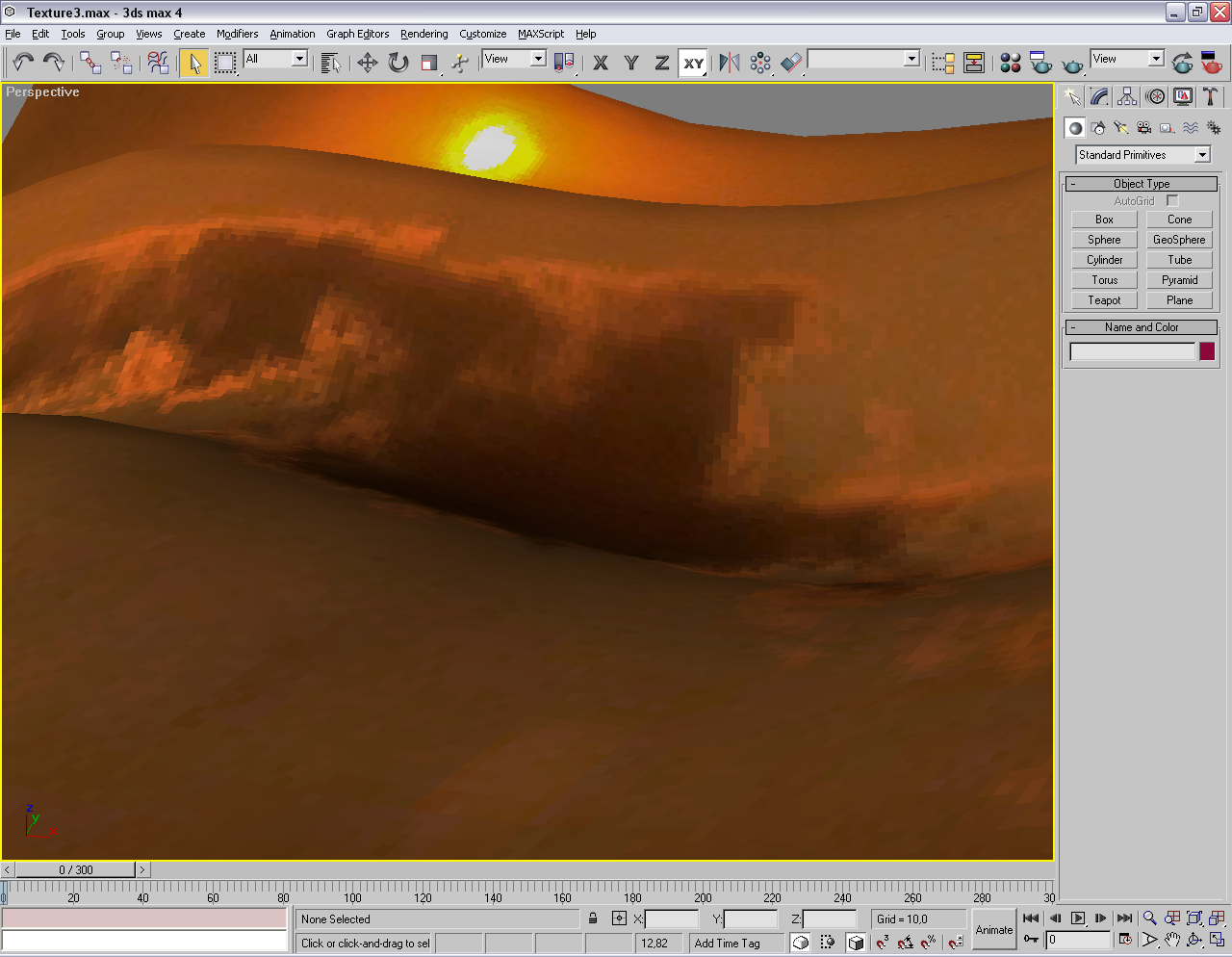Click the object color swatch
Screen dimensions: 1232x957
tap(1206, 351)
